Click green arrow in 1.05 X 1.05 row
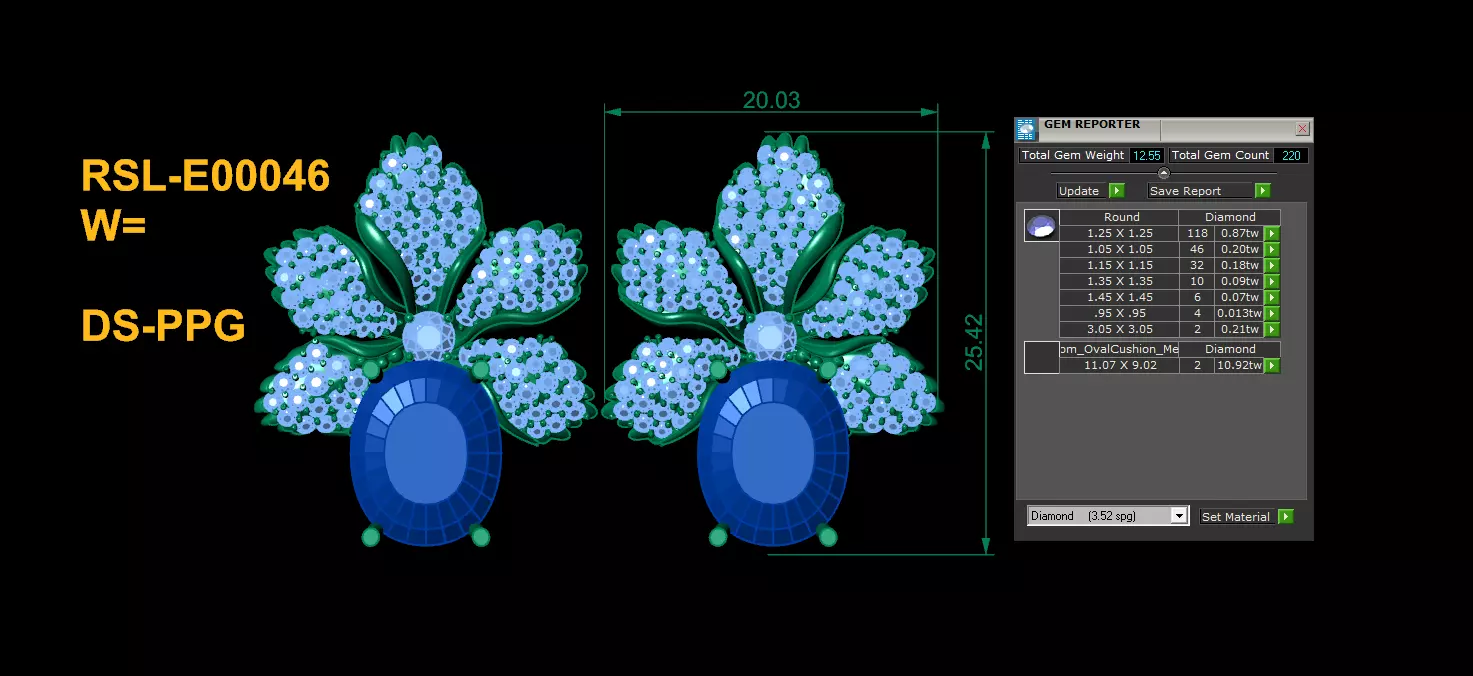Image resolution: width=1473 pixels, height=676 pixels. click(1272, 249)
